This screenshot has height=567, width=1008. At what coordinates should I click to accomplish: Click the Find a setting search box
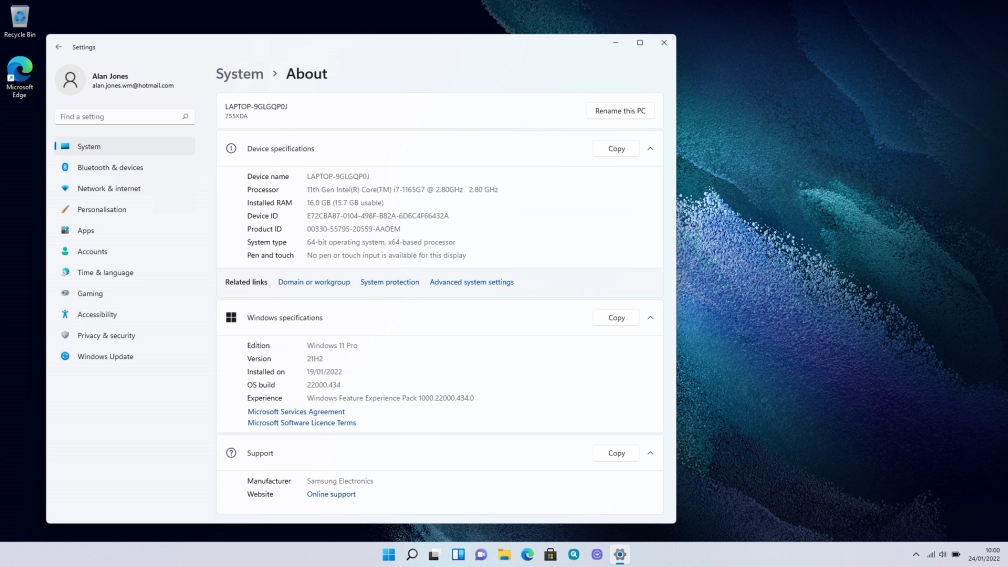pos(118,117)
